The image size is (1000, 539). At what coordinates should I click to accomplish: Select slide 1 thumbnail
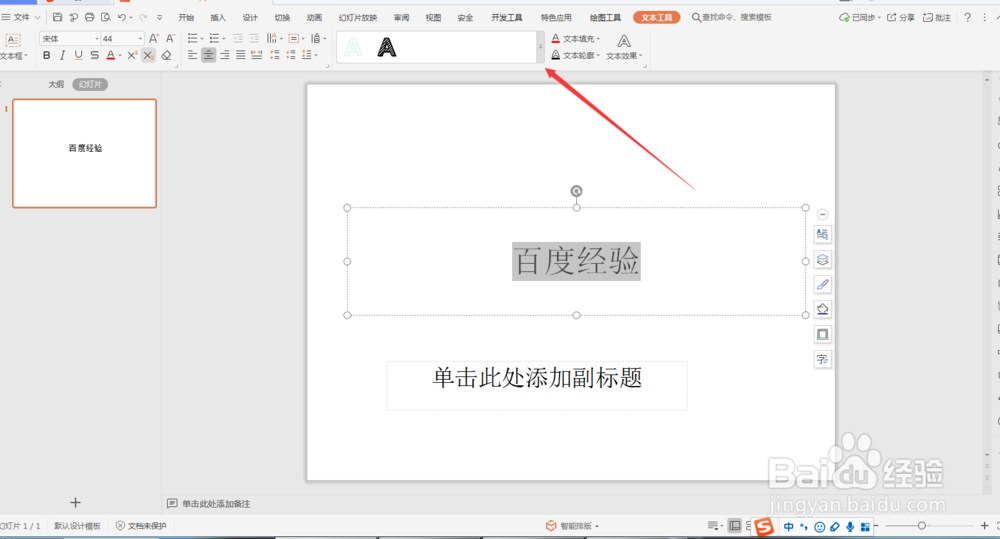tap(84, 153)
